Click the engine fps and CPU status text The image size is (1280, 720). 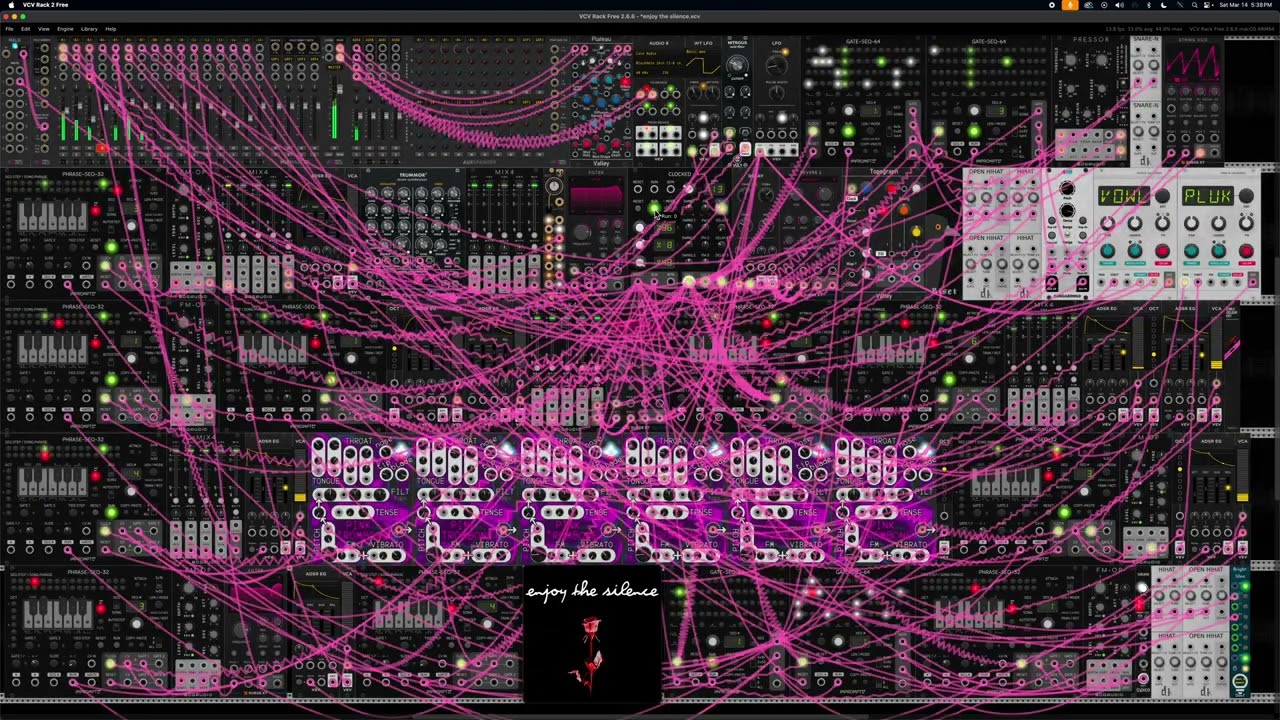1144,29
